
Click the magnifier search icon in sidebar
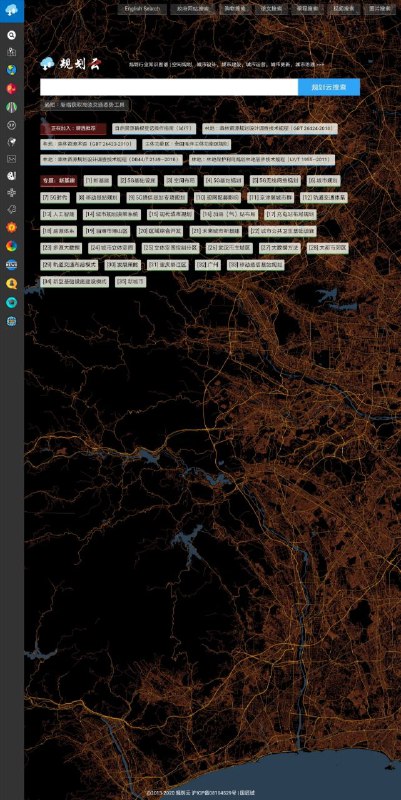[11, 35]
